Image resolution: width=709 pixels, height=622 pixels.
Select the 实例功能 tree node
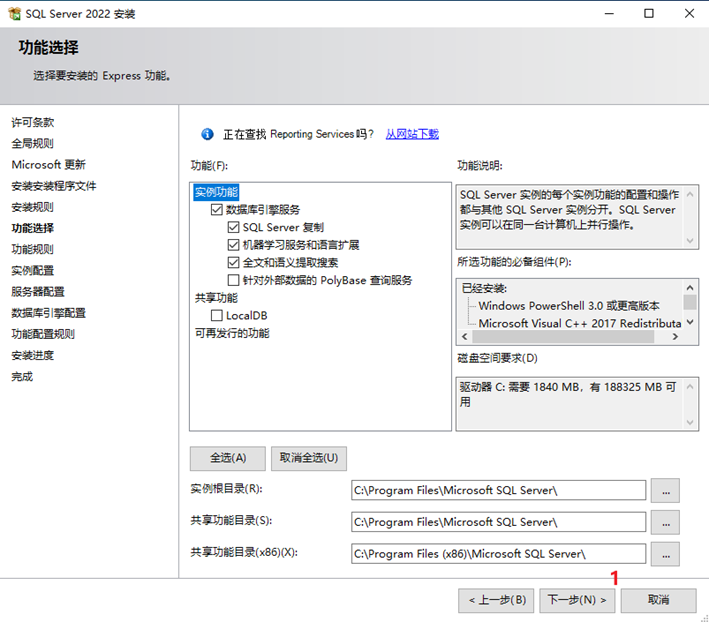216,192
